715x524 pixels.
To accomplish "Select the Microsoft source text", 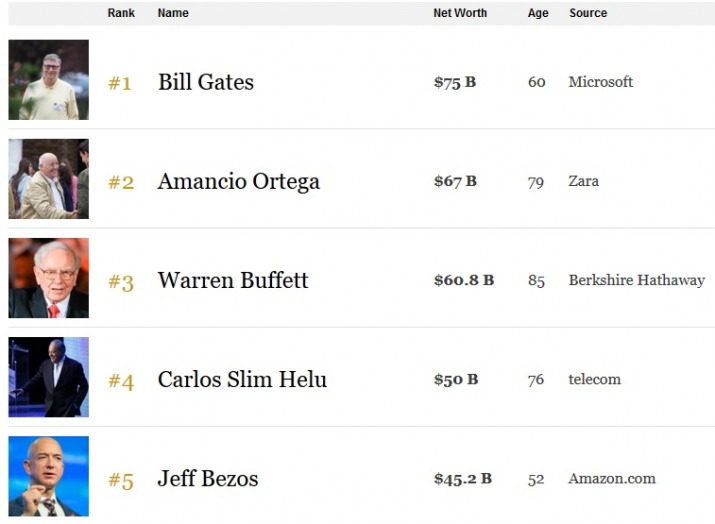I will point(601,82).
